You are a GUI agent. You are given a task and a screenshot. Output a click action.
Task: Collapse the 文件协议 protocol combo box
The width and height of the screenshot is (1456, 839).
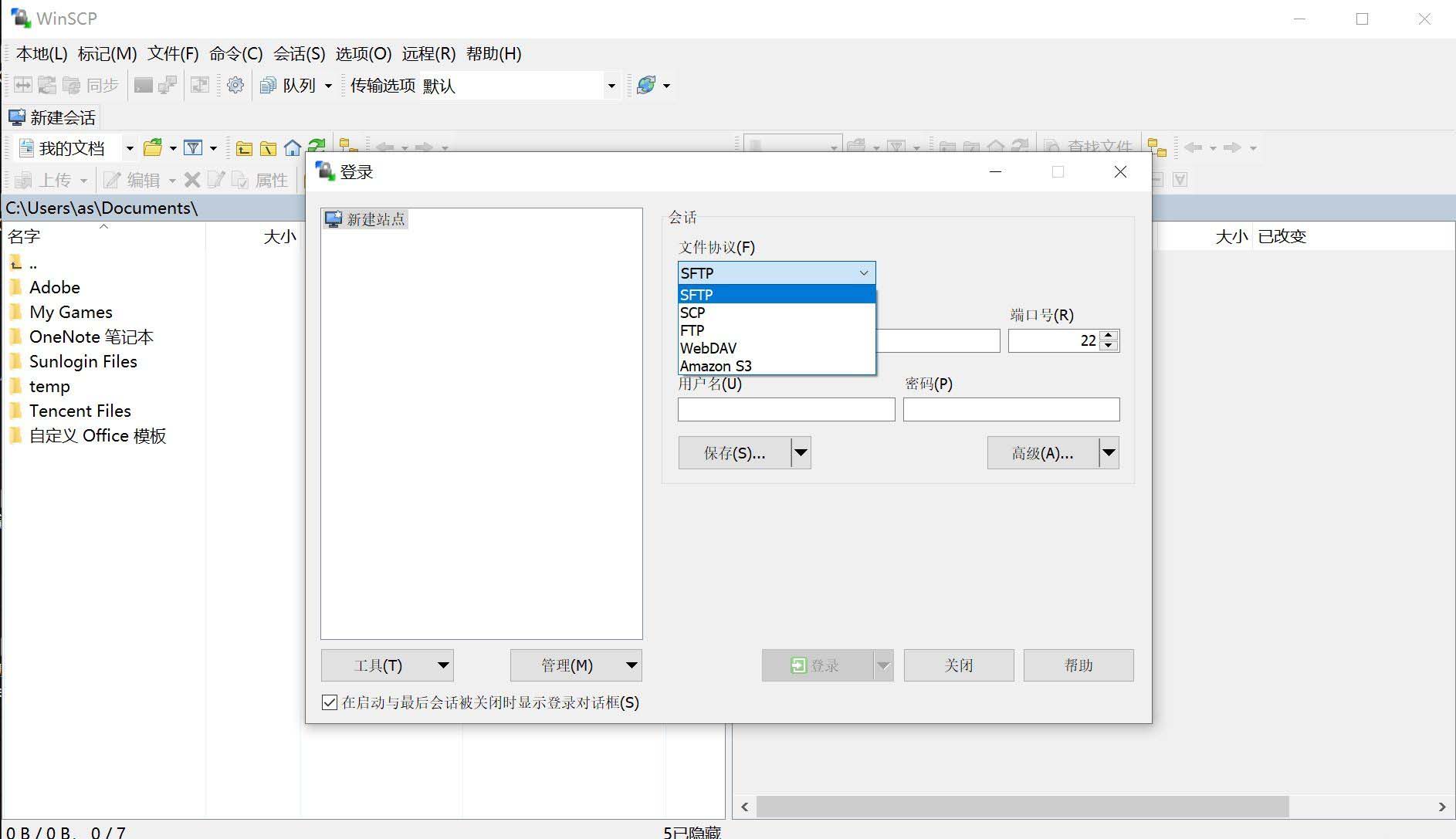pos(864,273)
